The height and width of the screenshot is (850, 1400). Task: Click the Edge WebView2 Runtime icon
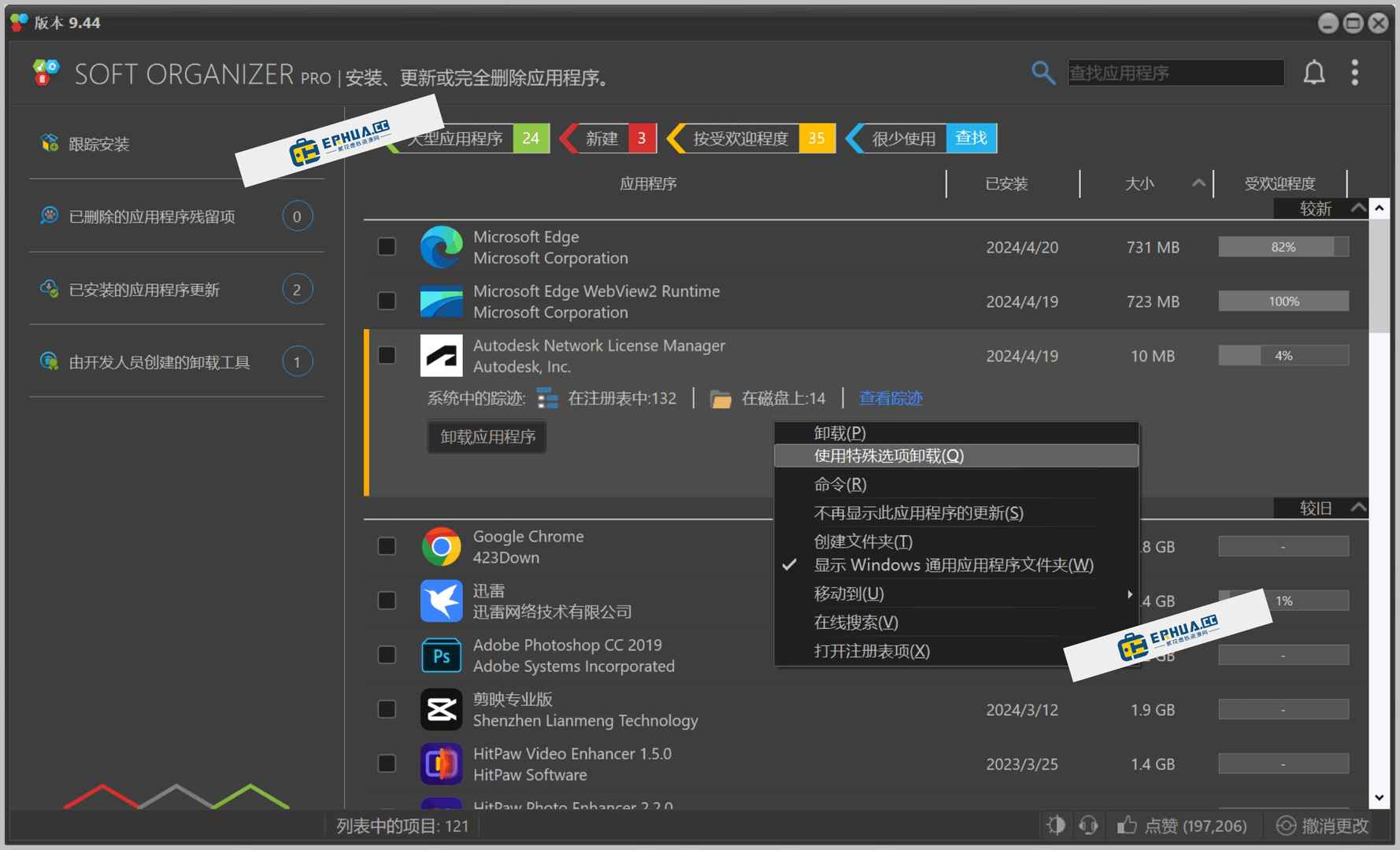click(x=441, y=301)
